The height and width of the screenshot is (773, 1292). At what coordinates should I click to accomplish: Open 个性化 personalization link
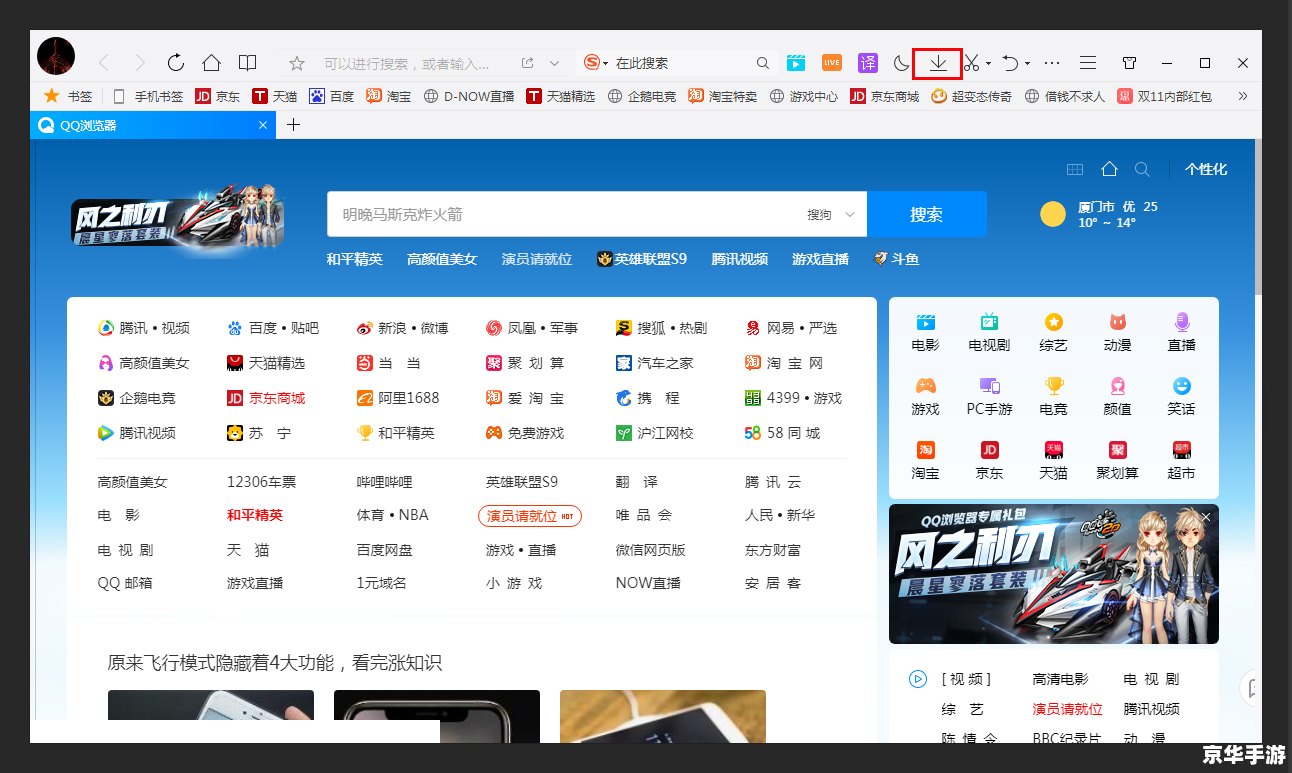point(1206,169)
